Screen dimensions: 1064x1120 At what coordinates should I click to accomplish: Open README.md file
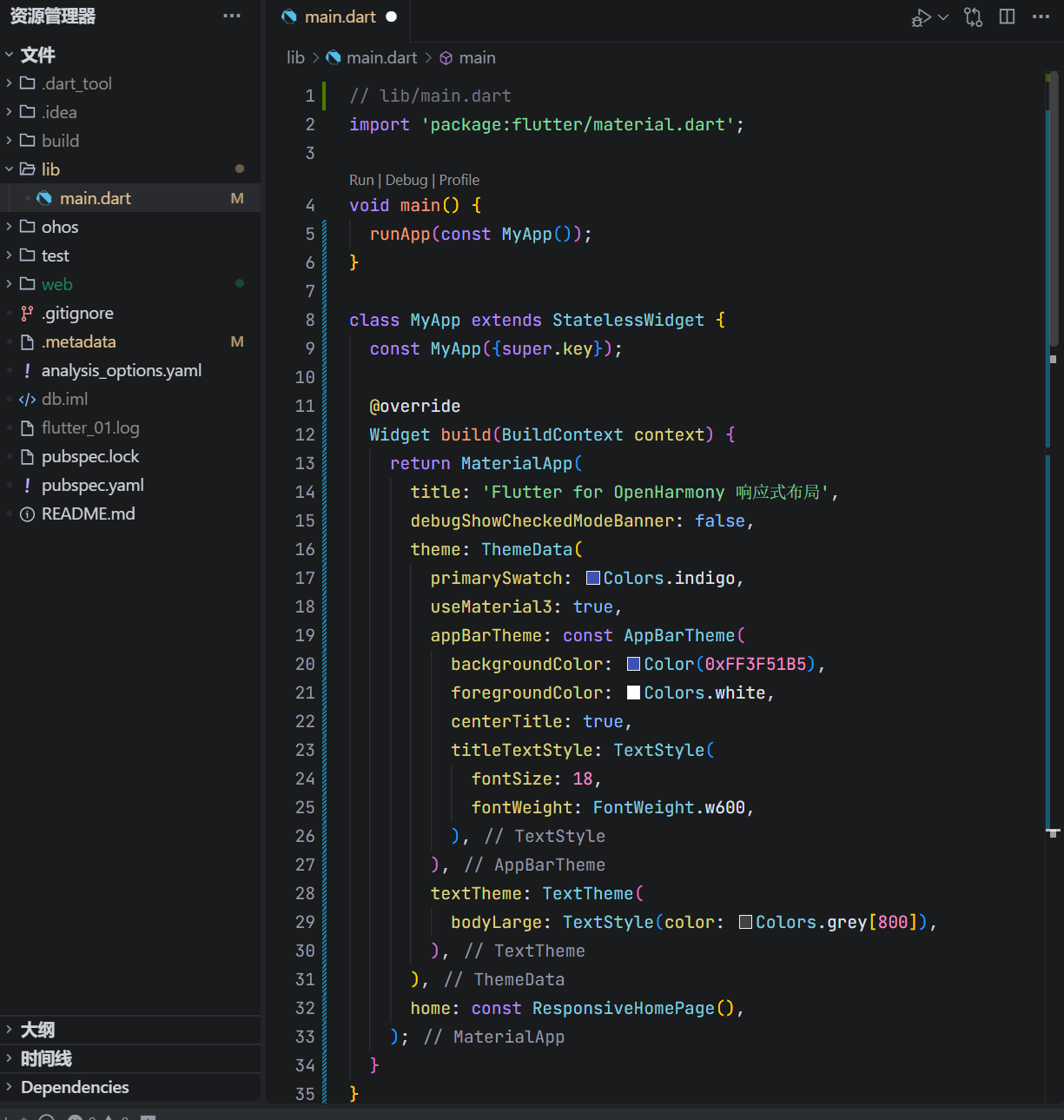click(x=130, y=514)
